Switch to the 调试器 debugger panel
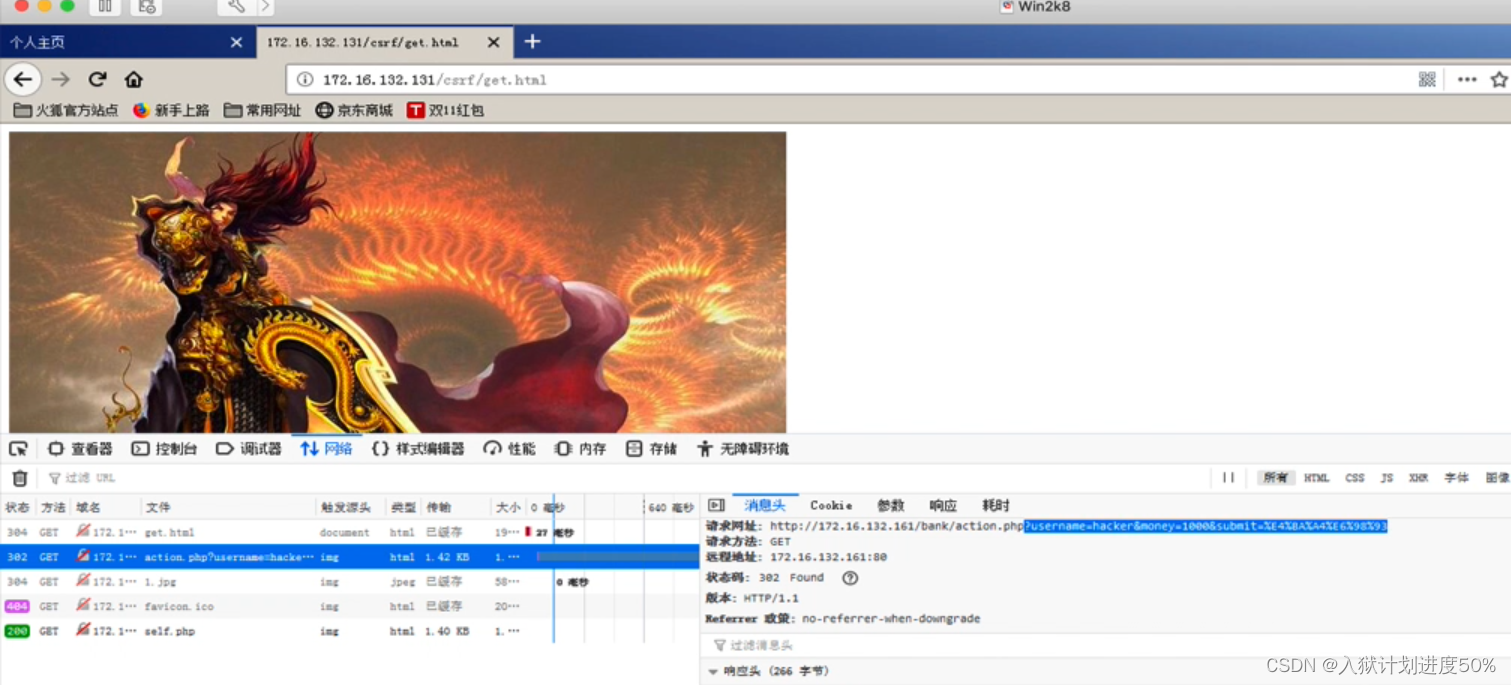Viewport: 1511px width, 685px height. tap(249, 449)
